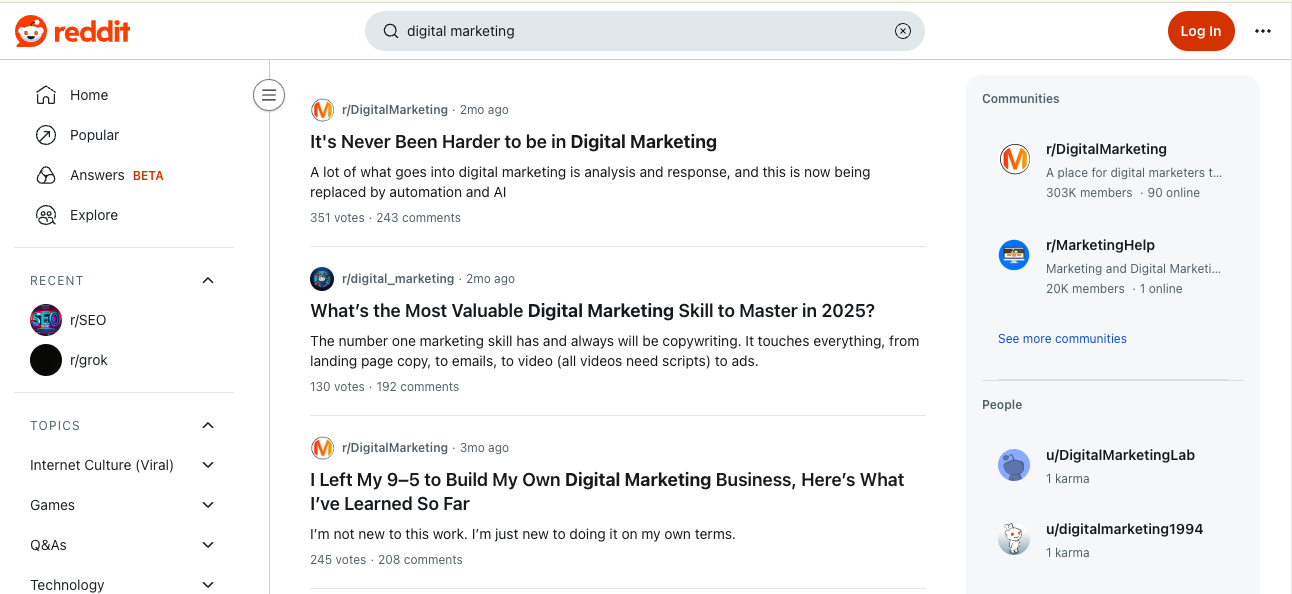This screenshot has height=594, width=1292.
Task: Expand the Games topic
Action: click(x=207, y=504)
